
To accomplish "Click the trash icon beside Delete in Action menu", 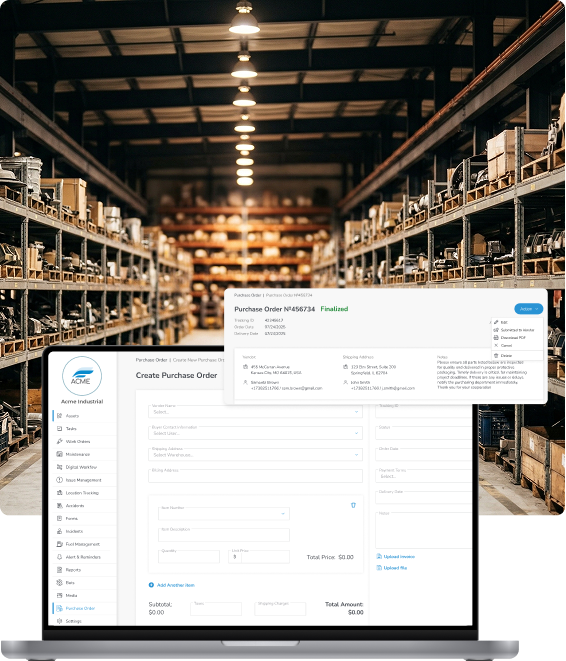I will (496, 355).
